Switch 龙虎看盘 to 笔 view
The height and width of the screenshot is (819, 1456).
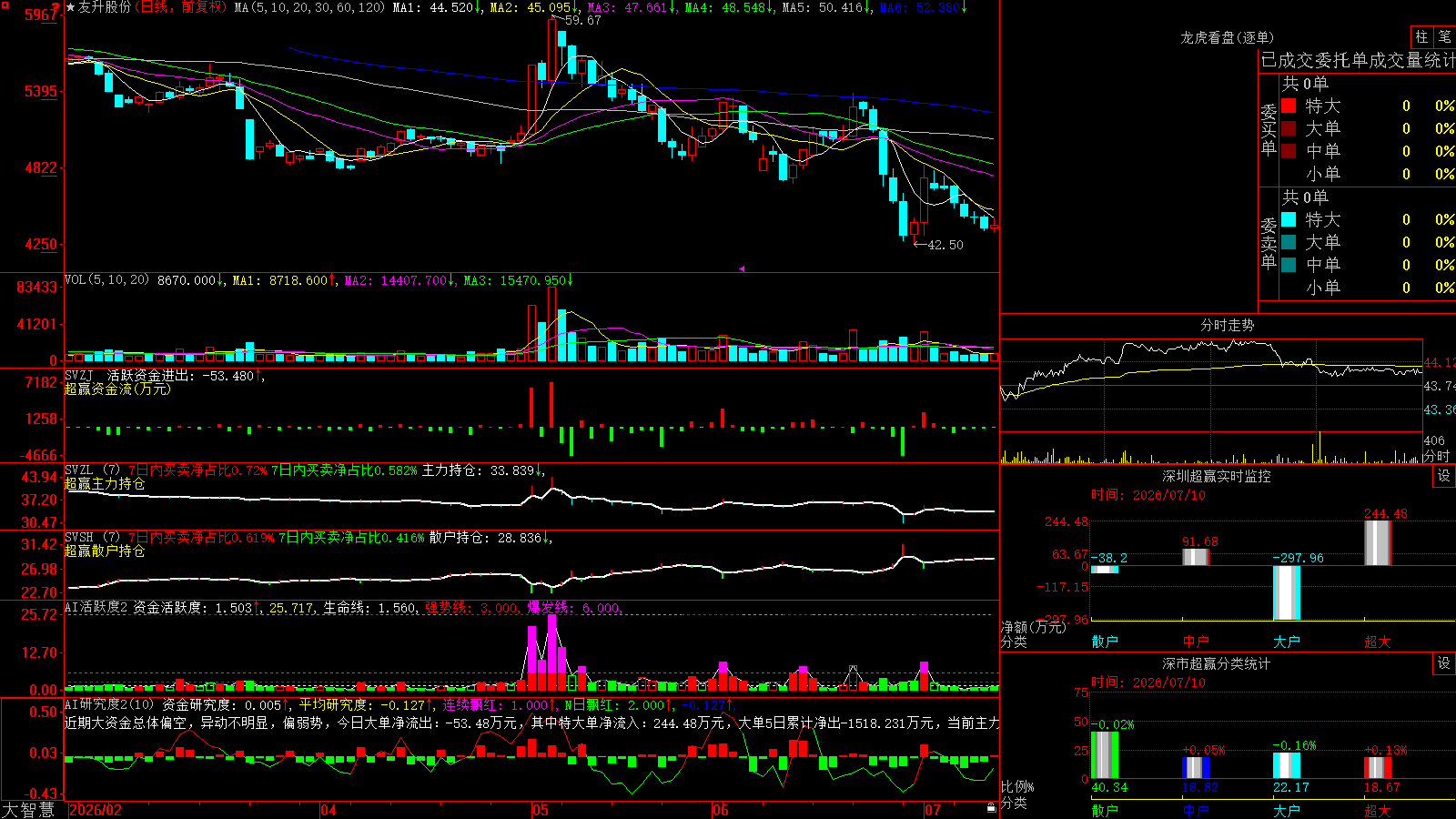pyautogui.click(x=1445, y=36)
